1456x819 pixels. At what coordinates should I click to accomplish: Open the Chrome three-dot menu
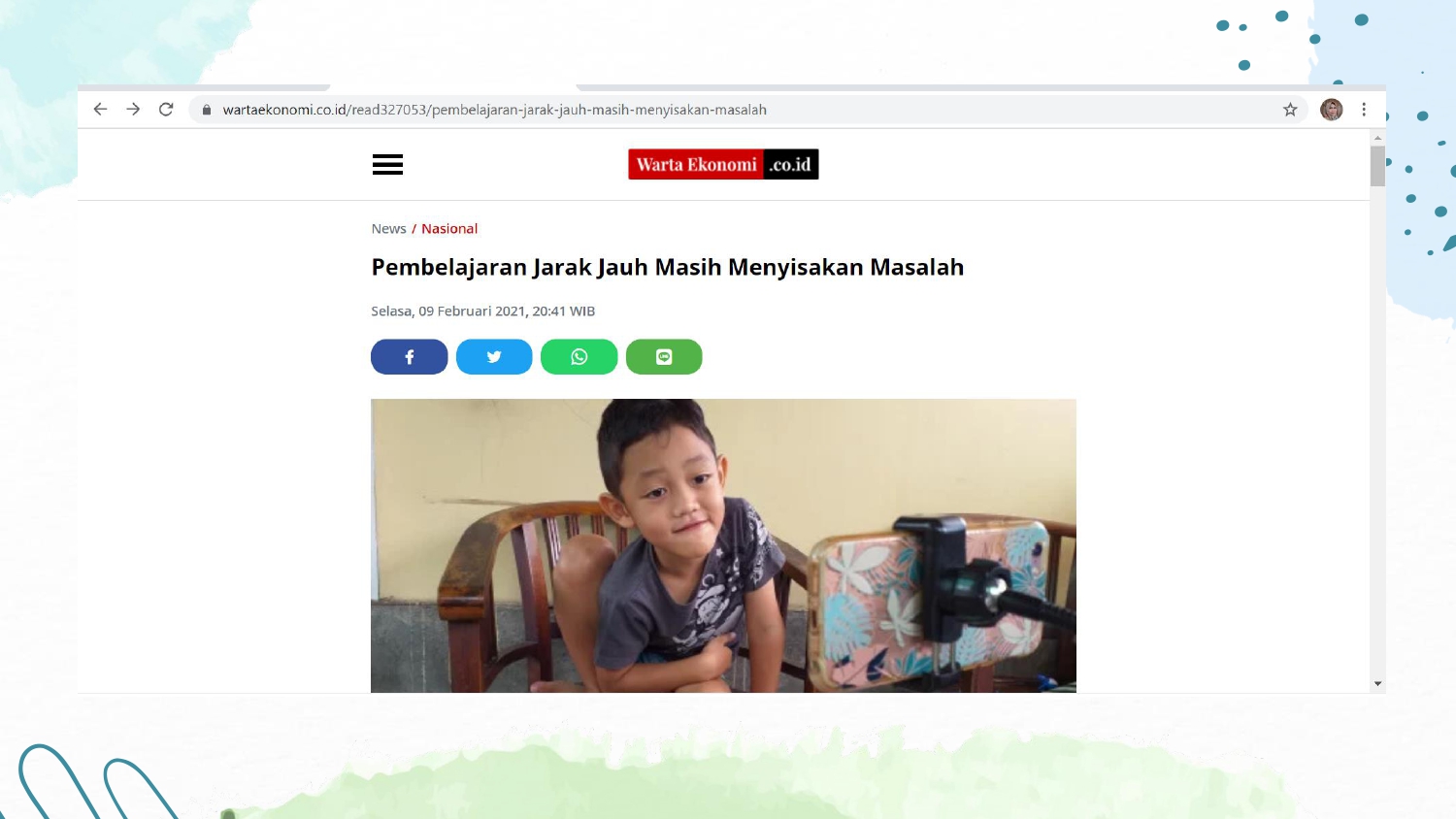pyautogui.click(x=1364, y=110)
